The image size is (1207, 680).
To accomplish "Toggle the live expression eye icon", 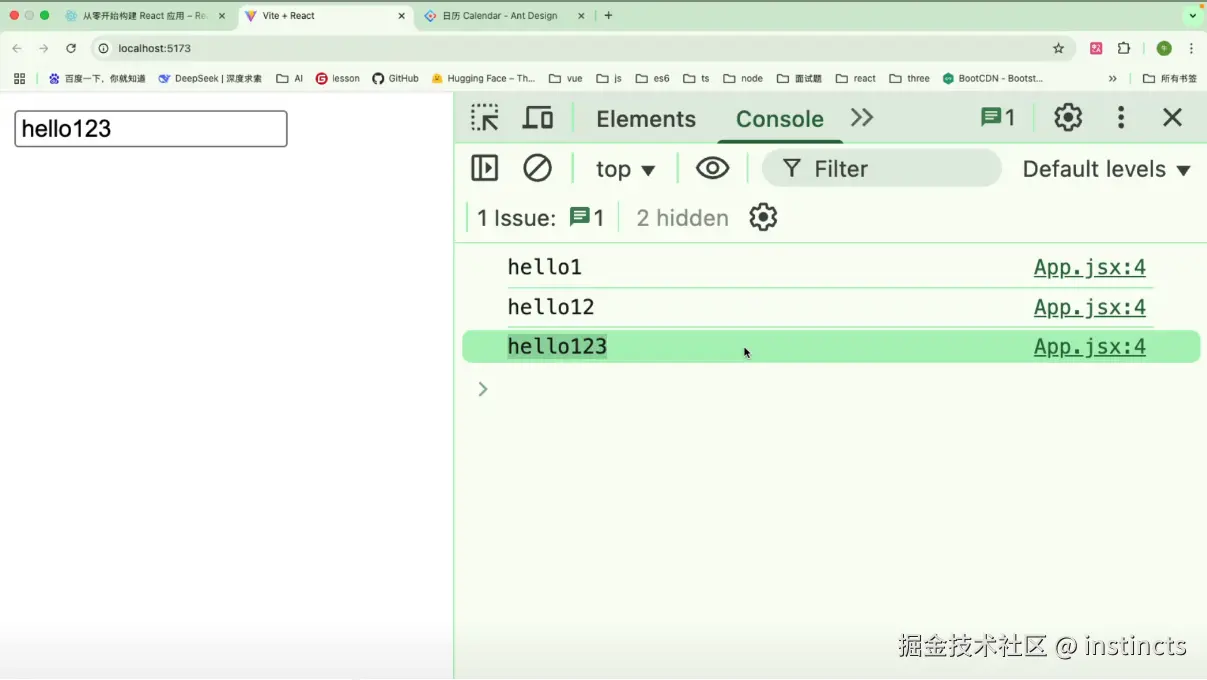I will (x=713, y=168).
